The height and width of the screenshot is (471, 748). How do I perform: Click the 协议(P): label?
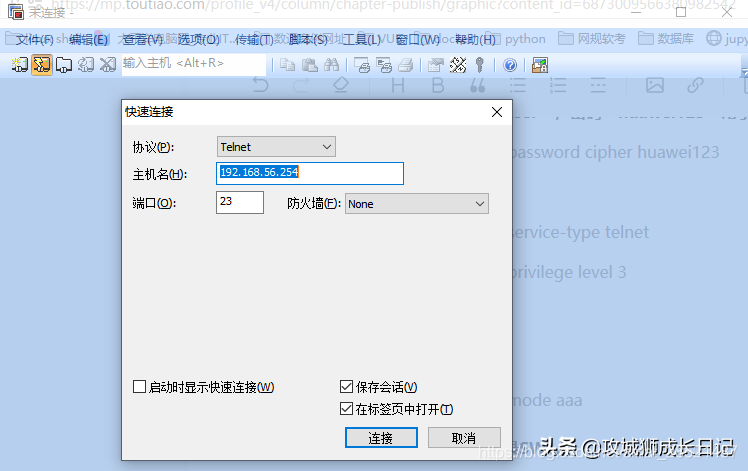153,147
